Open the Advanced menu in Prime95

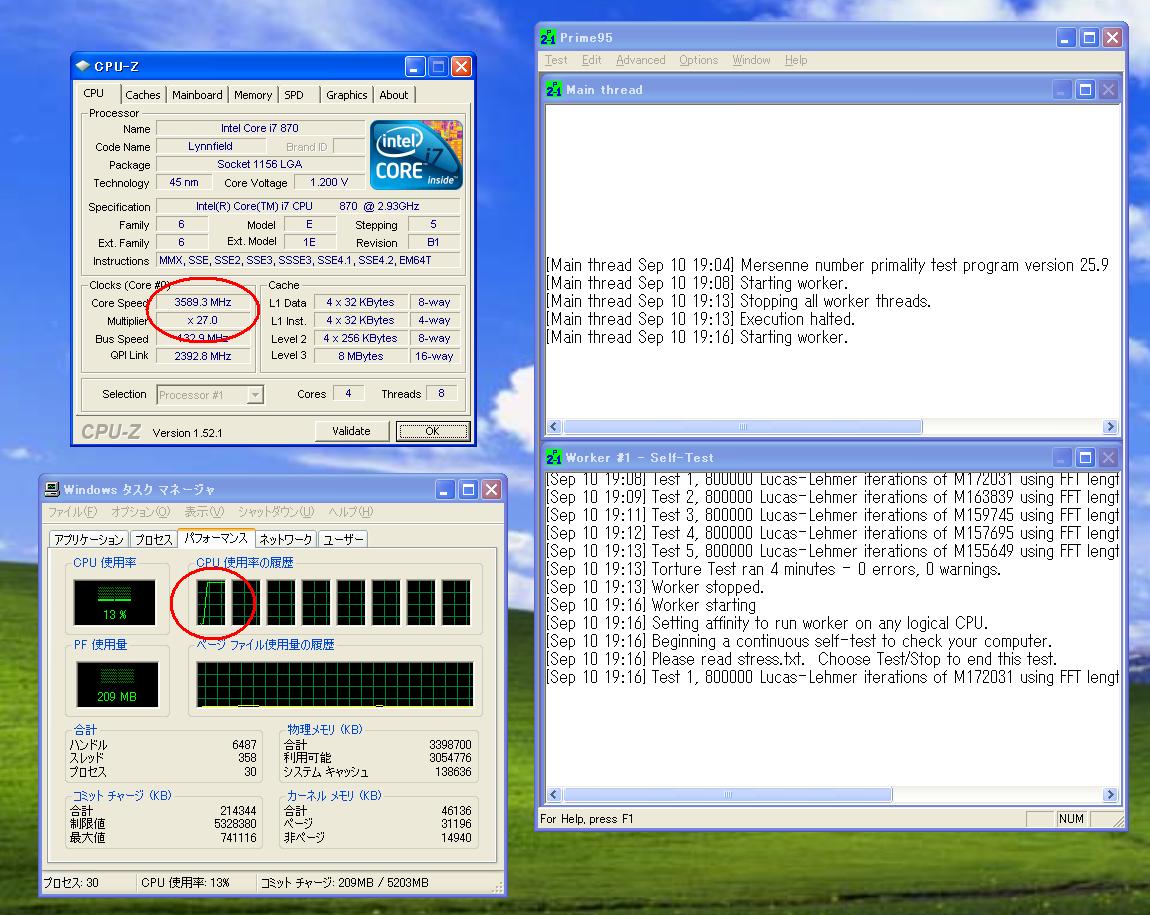[x=640, y=60]
